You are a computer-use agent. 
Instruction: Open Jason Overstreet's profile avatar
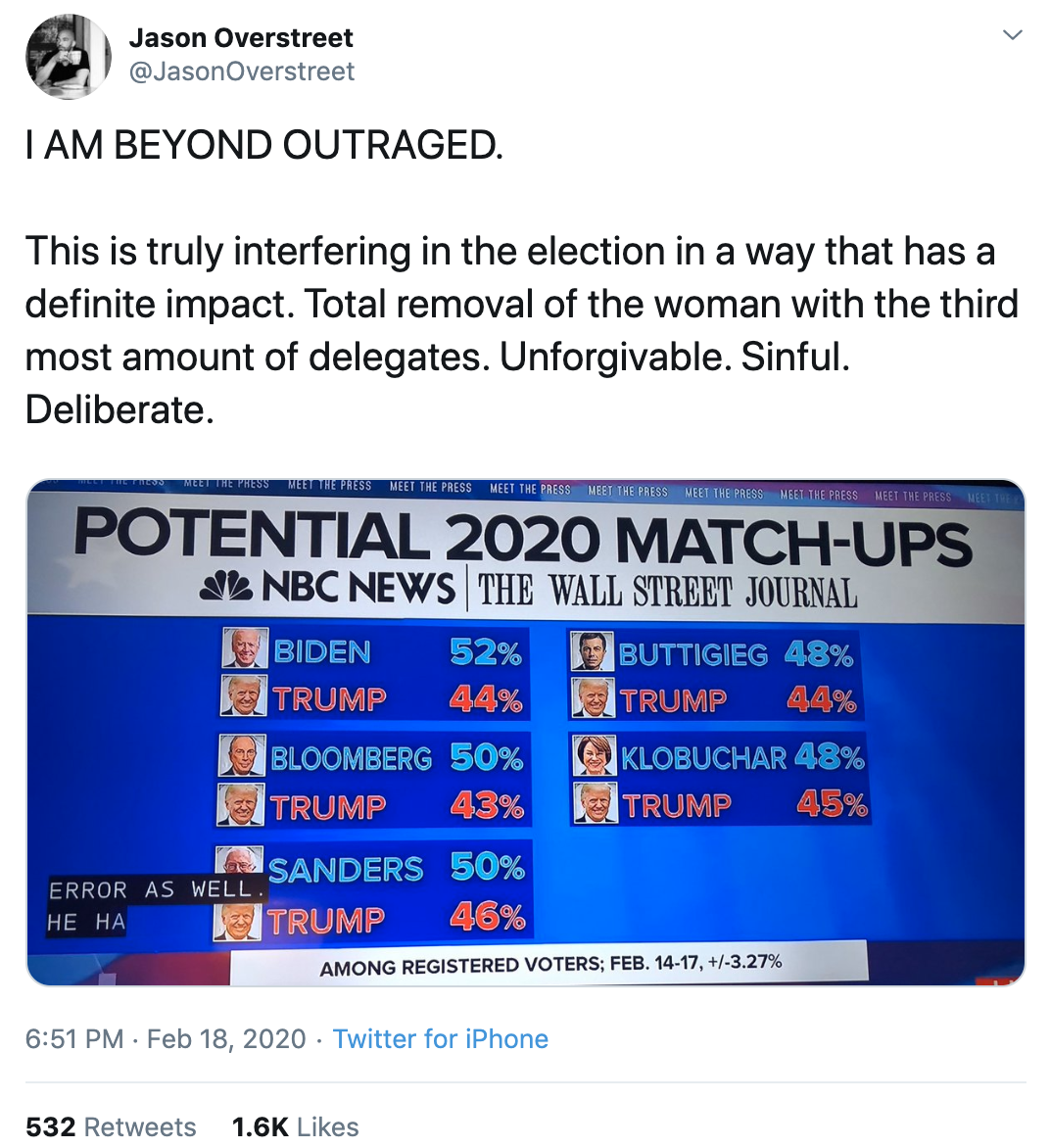[69, 56]
